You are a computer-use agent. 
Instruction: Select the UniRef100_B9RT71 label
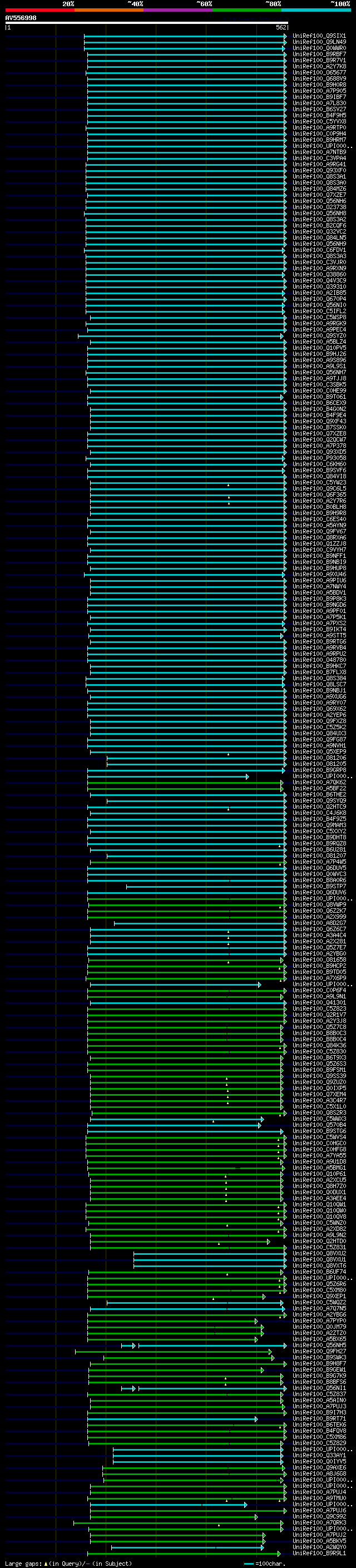[319, 1418]
